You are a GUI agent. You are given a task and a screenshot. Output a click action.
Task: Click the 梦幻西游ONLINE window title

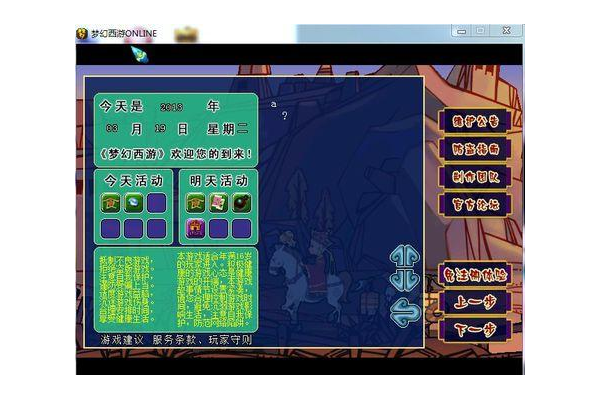(x=124, y=34)
